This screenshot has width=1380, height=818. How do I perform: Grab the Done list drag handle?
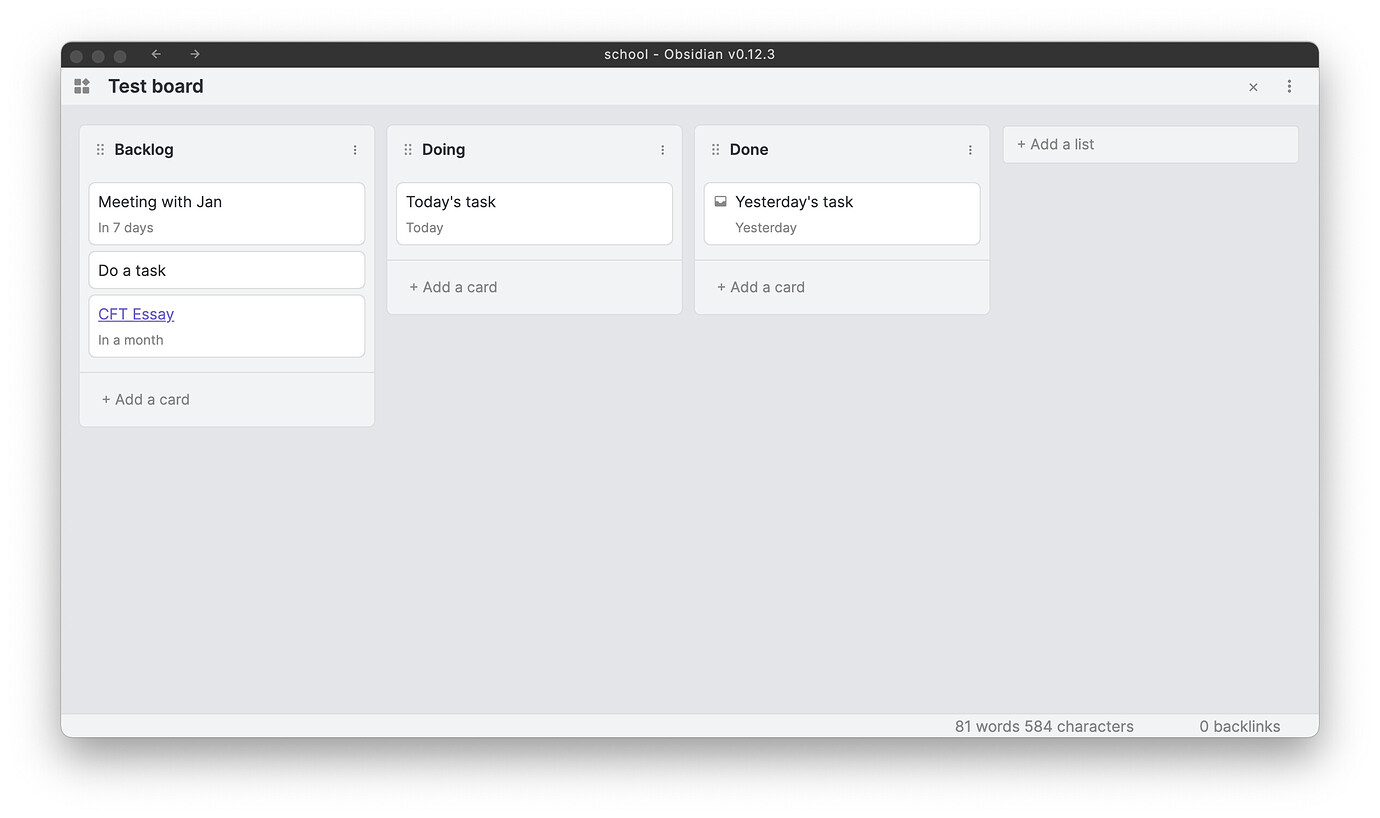tap(715, 150)
